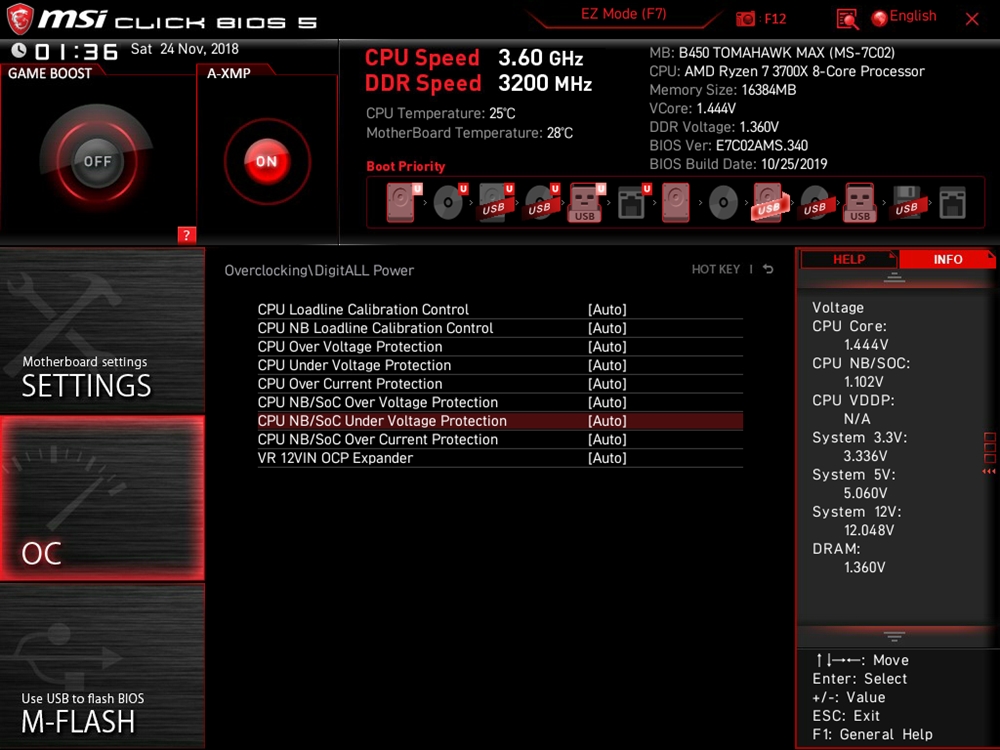The width and height of the screenshot is (1000, 750).
Task: Open the BIOS search magnifier icon
Action: (x=847, y=19)
